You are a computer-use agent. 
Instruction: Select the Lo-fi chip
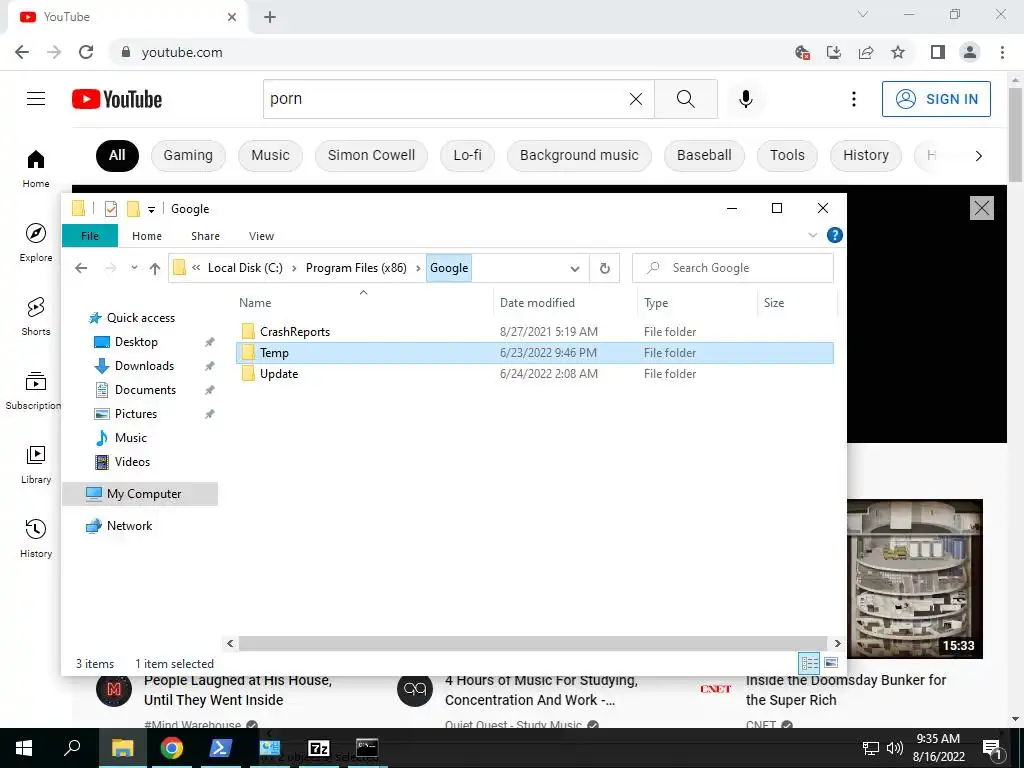point(468,155)
